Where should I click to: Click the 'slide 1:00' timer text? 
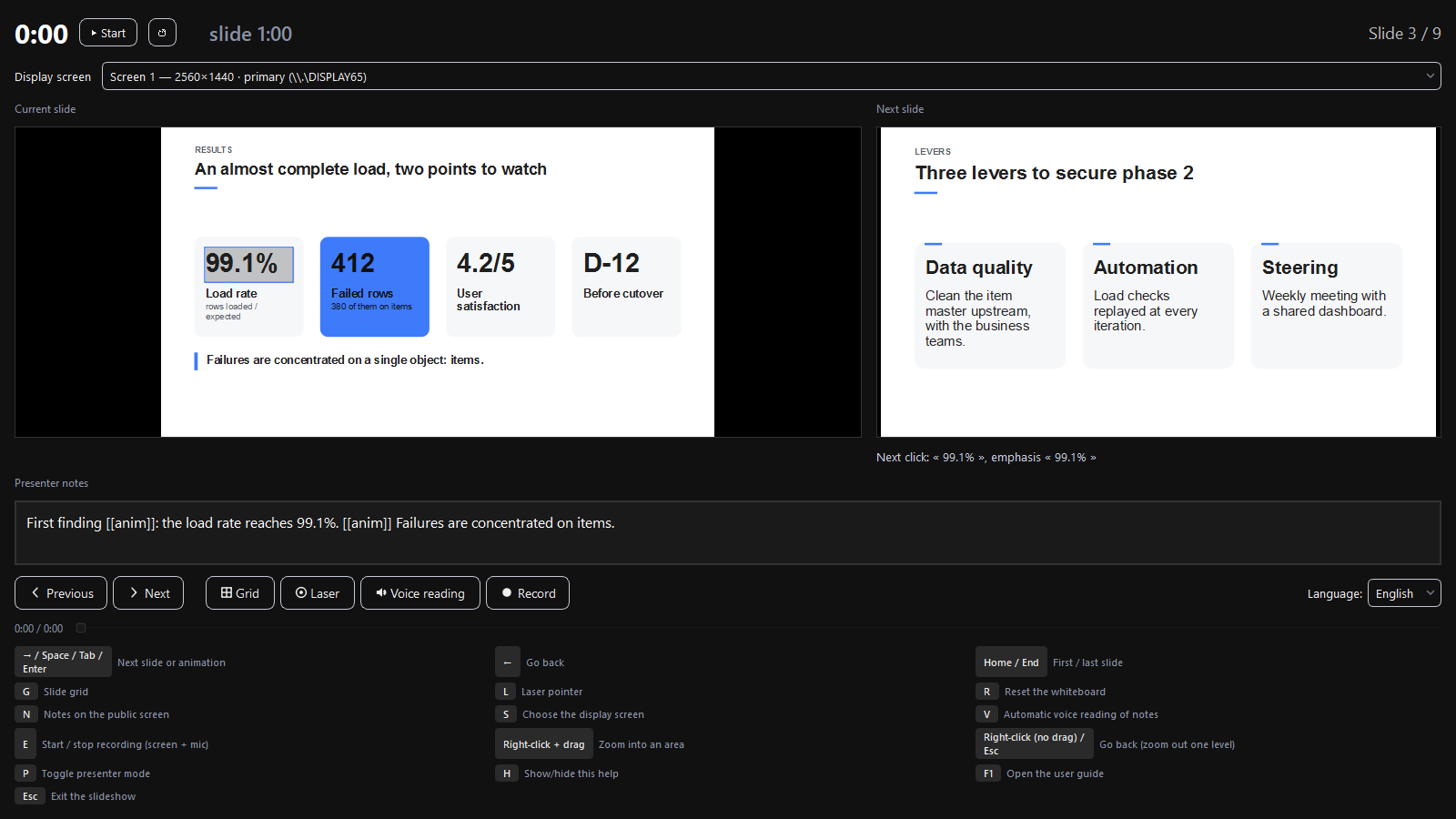point(250,34)
